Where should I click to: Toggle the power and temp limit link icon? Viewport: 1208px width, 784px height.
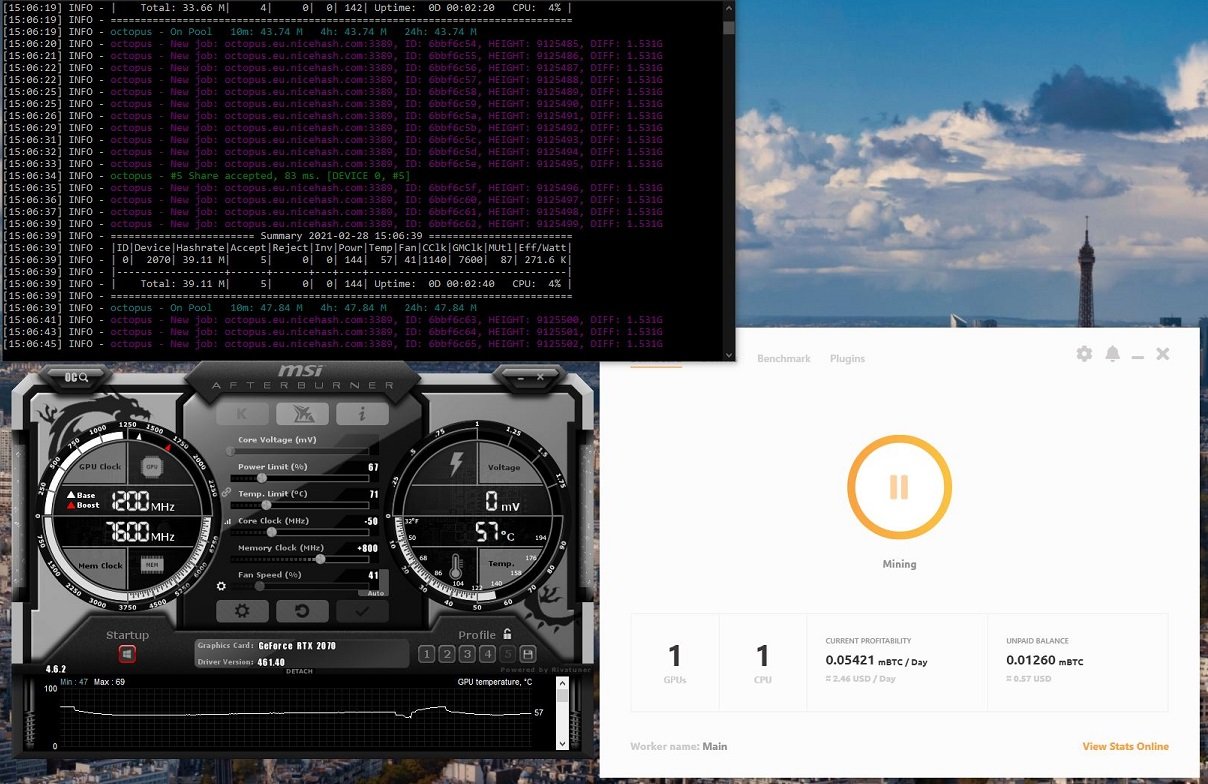click(226, 493)
